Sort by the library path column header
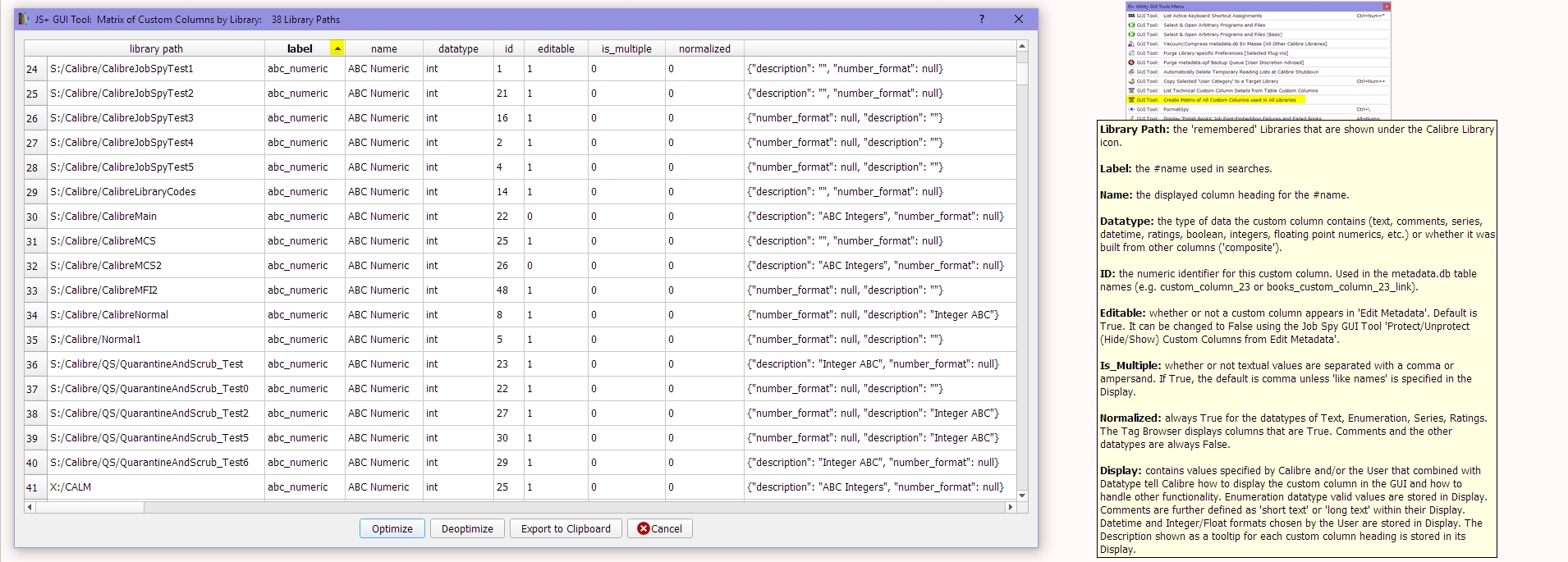 pos(156,48)
